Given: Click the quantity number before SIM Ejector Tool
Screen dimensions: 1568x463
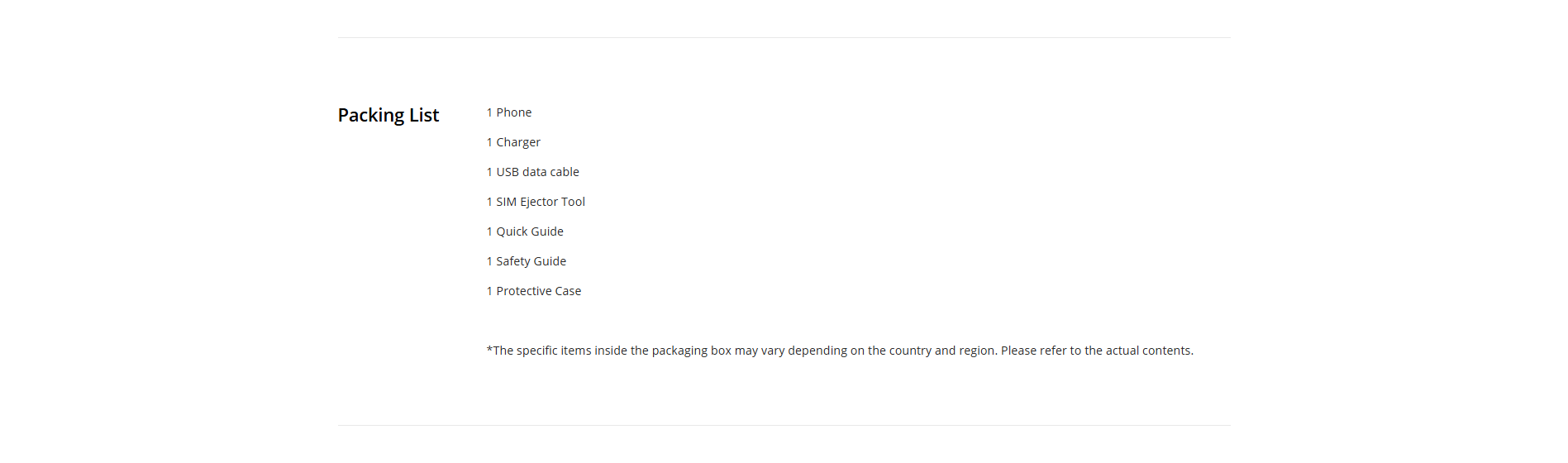Looking at the screenshot, I should tap(489, 202).
